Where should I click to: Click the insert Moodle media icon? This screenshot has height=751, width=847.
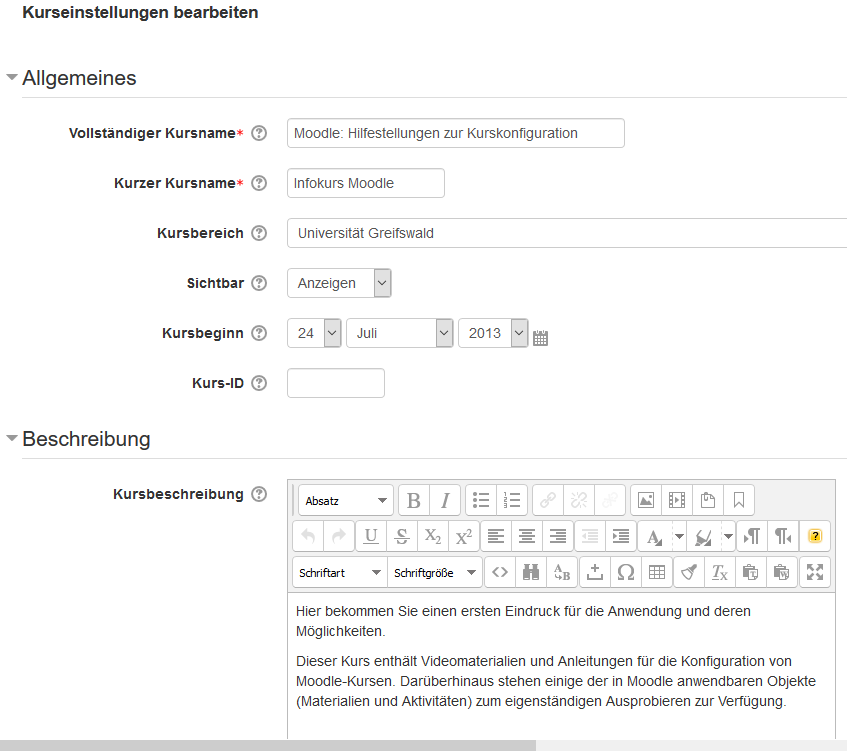click(x=677, y=500)
